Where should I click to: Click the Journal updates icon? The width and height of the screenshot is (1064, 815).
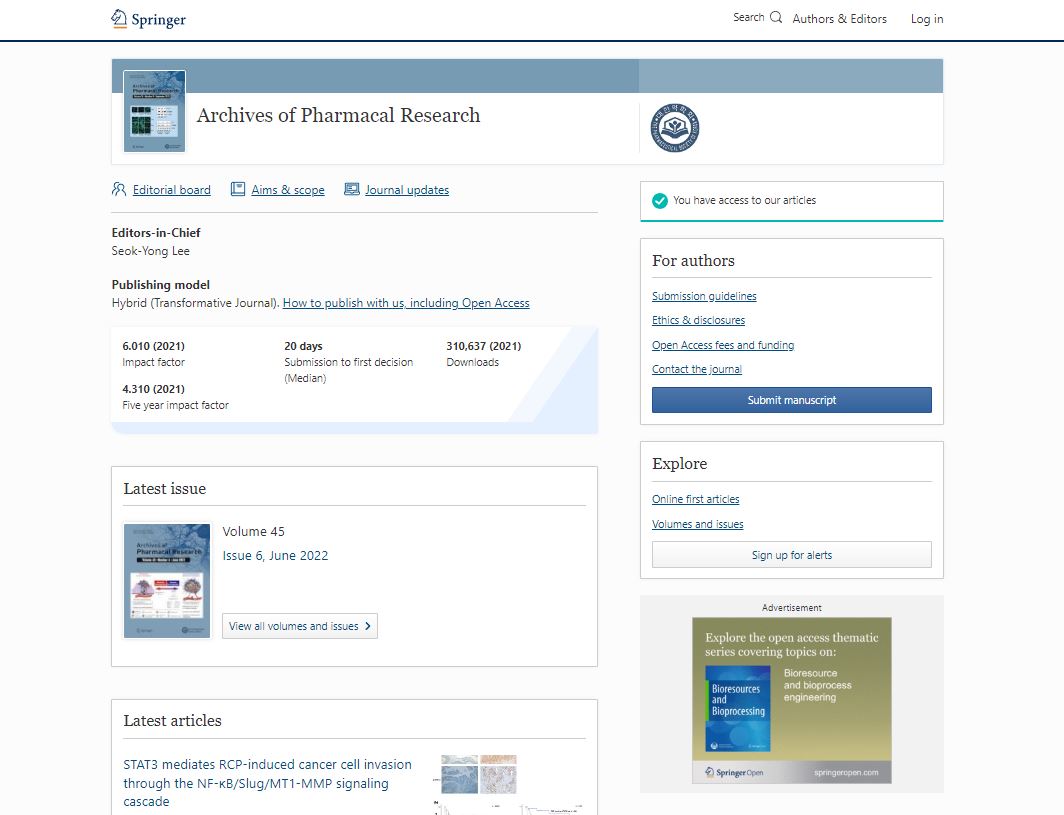[x=351, y=189]
